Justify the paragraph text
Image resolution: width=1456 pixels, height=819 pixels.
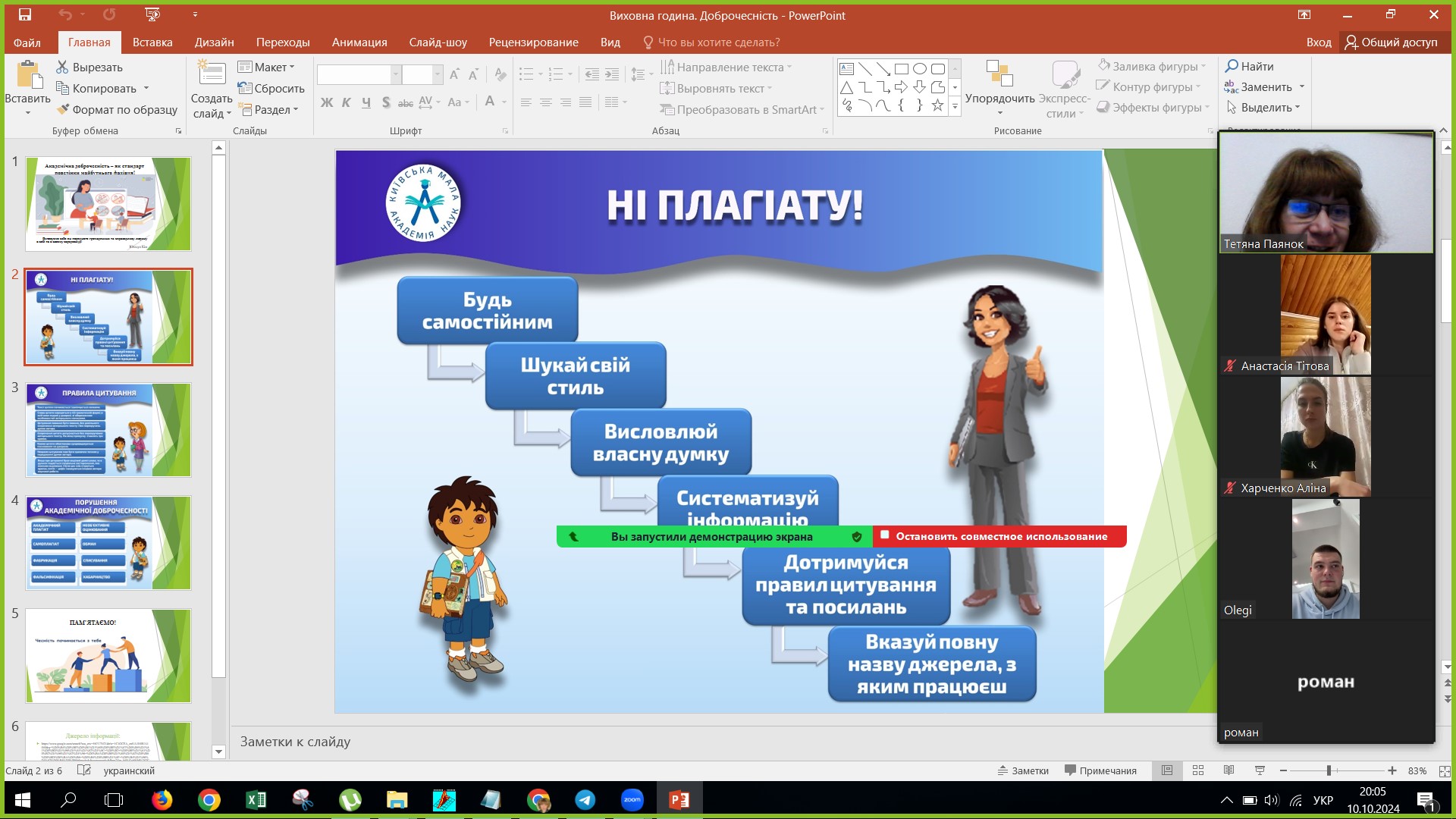point(585,102)
